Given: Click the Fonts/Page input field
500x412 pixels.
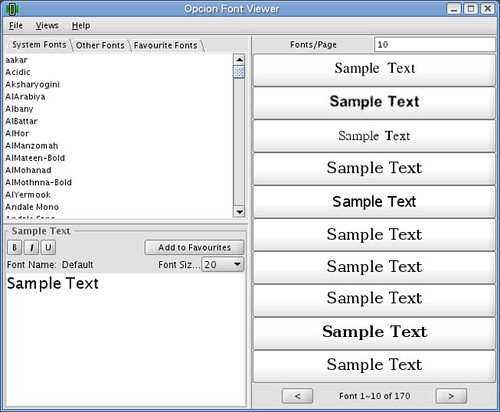Looking at the screenshot, I should click(435, 45).
